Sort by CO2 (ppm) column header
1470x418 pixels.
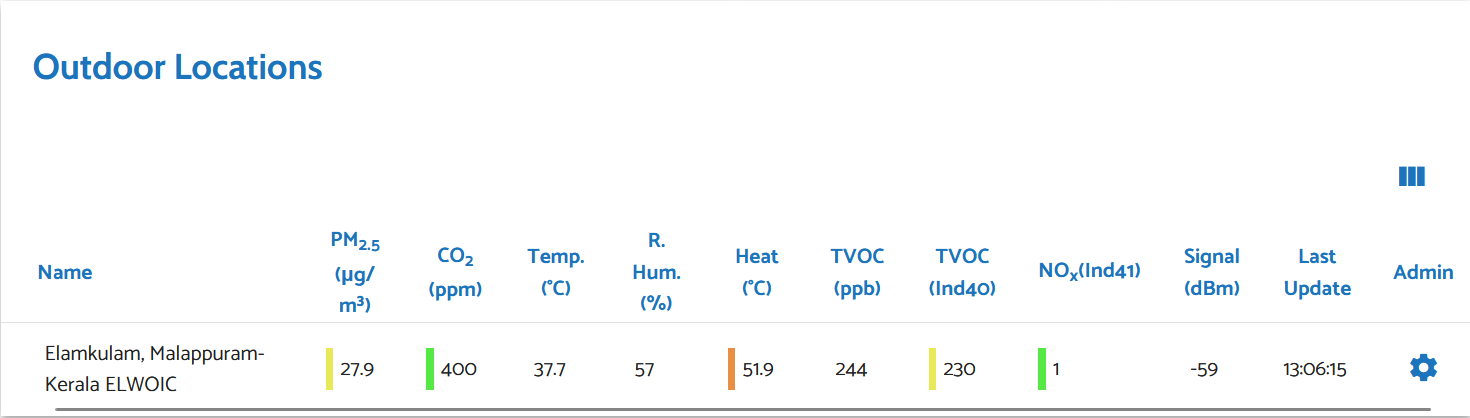click(x=455, y=272)
